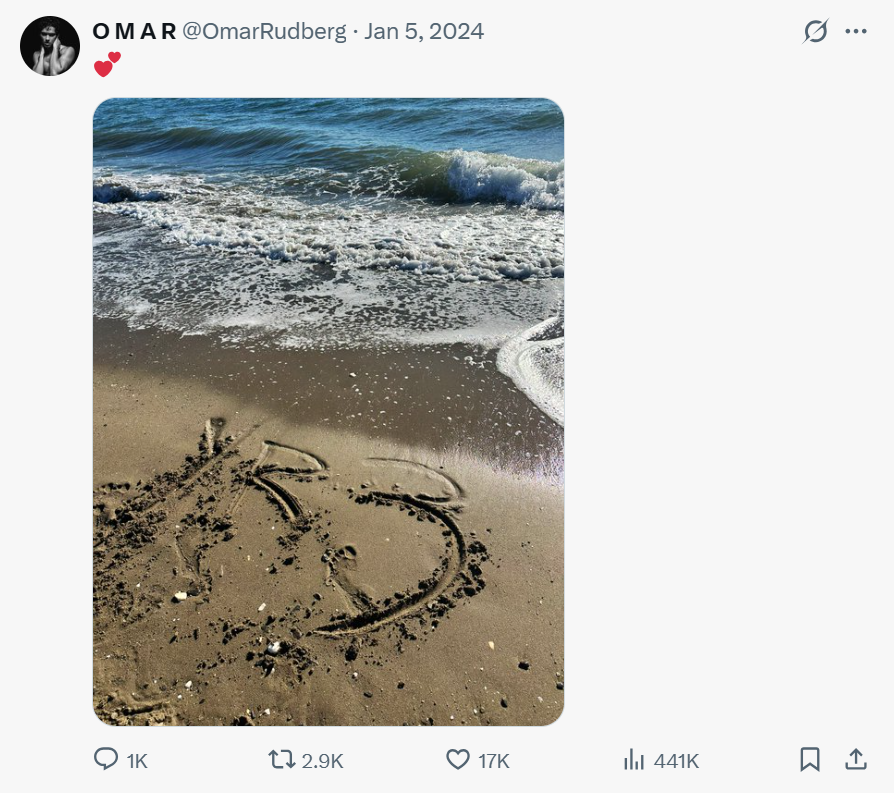The height and width of the screenshot is (793, 894).
Task: Click the 441K views count
Action: [676, 761]
